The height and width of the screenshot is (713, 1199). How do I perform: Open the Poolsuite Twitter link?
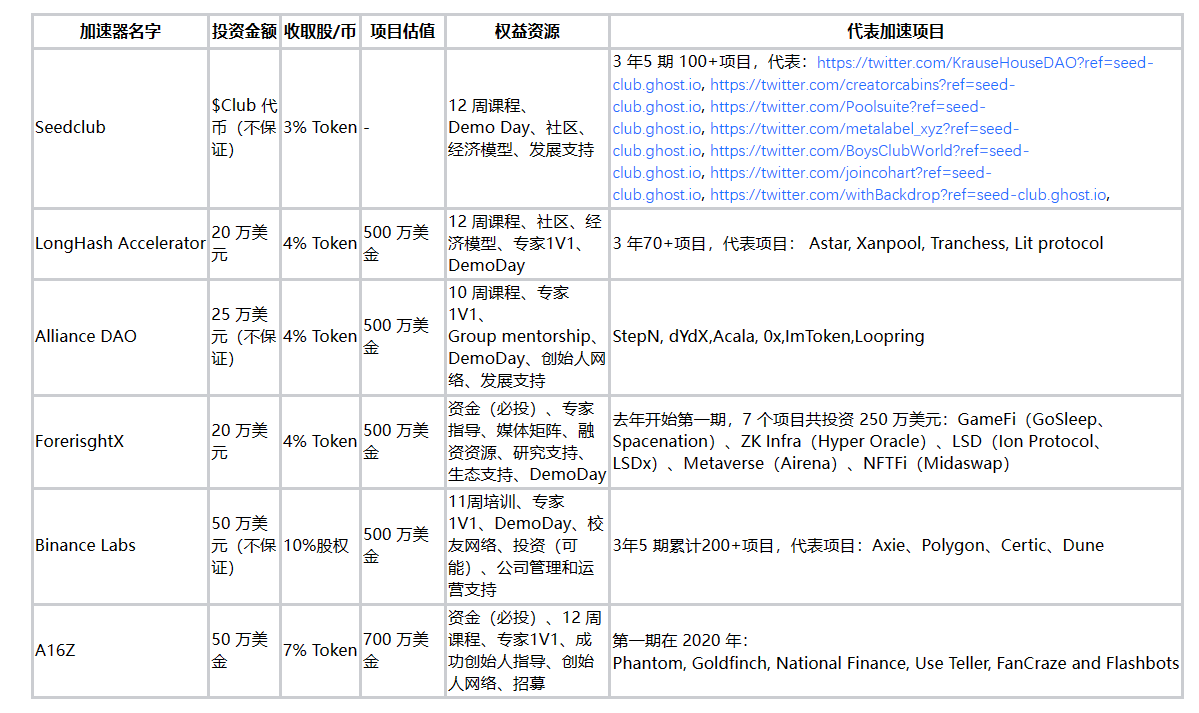pyautogui.click(x=848, y=107)
